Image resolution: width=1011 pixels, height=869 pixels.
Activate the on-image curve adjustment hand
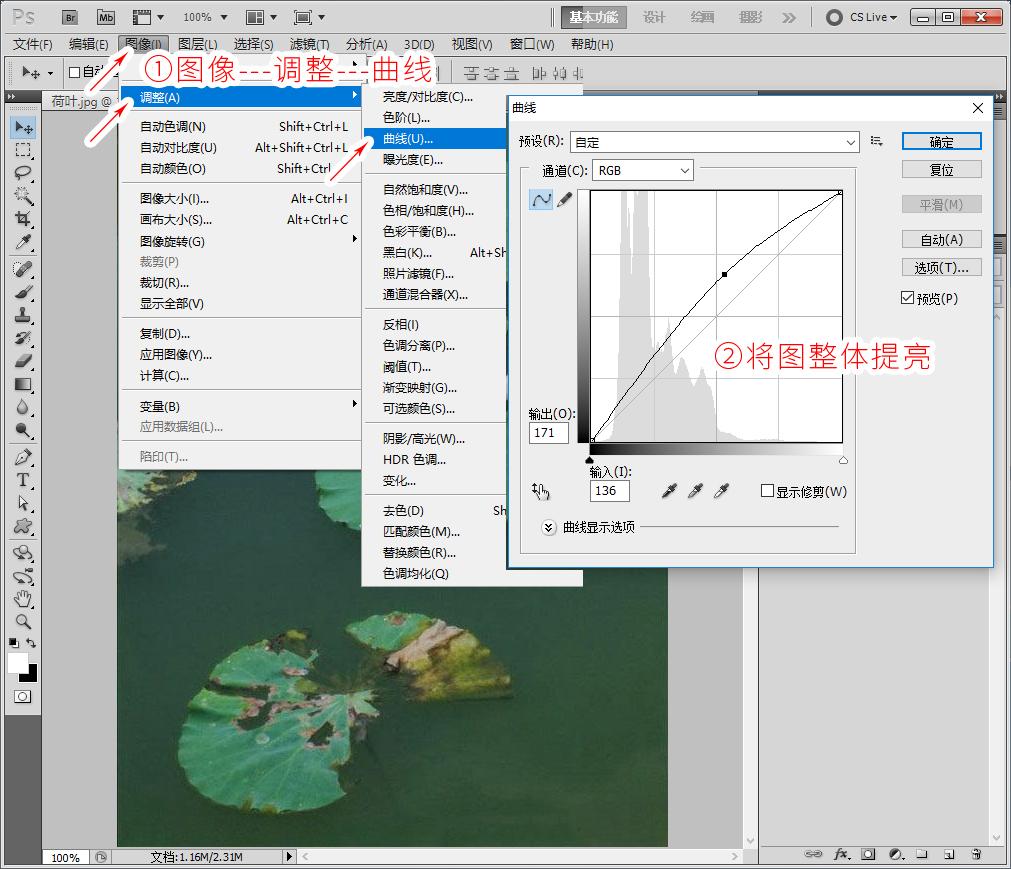click(x=540, y=492)
